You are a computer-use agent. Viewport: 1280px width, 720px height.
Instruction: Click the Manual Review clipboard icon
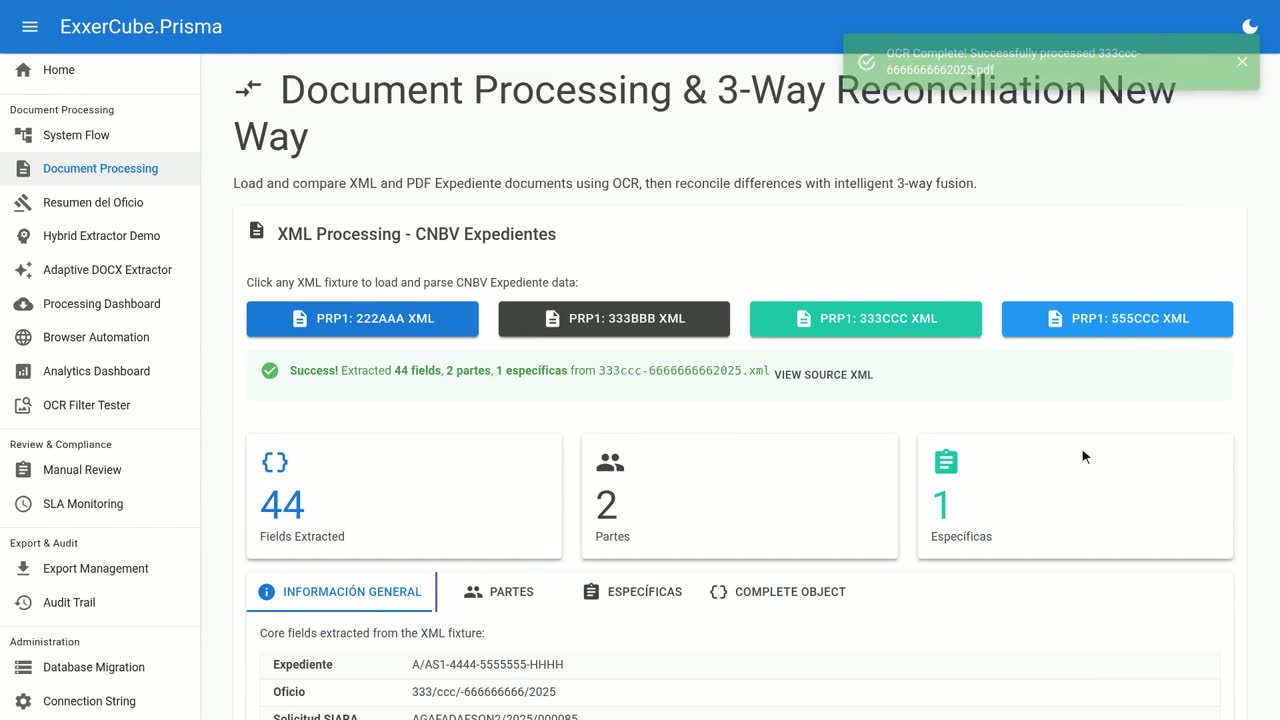pyautogui.click(x=23, y=470)
